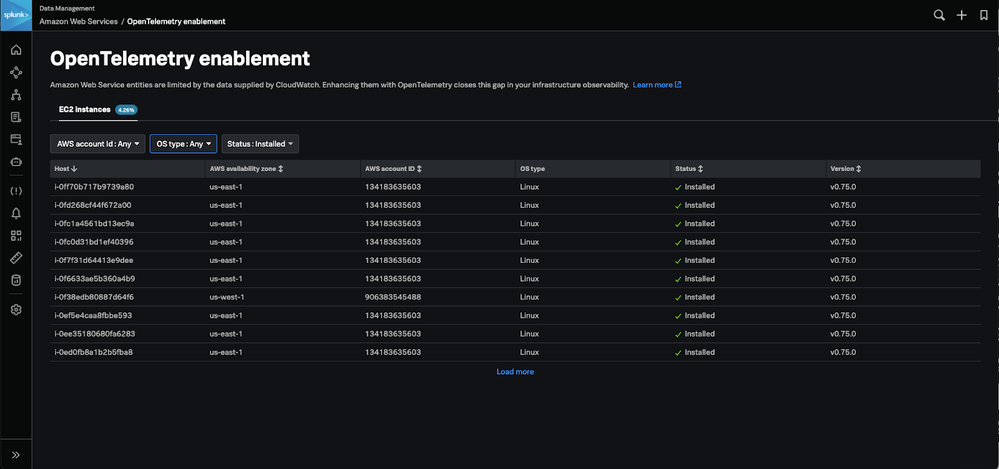Viewport: 999px width, 469px height.
Task: Click v0.75.0 version in i-0fd268cf44f672a00 row
Action: pyautogui.click(x=843, y=205)
